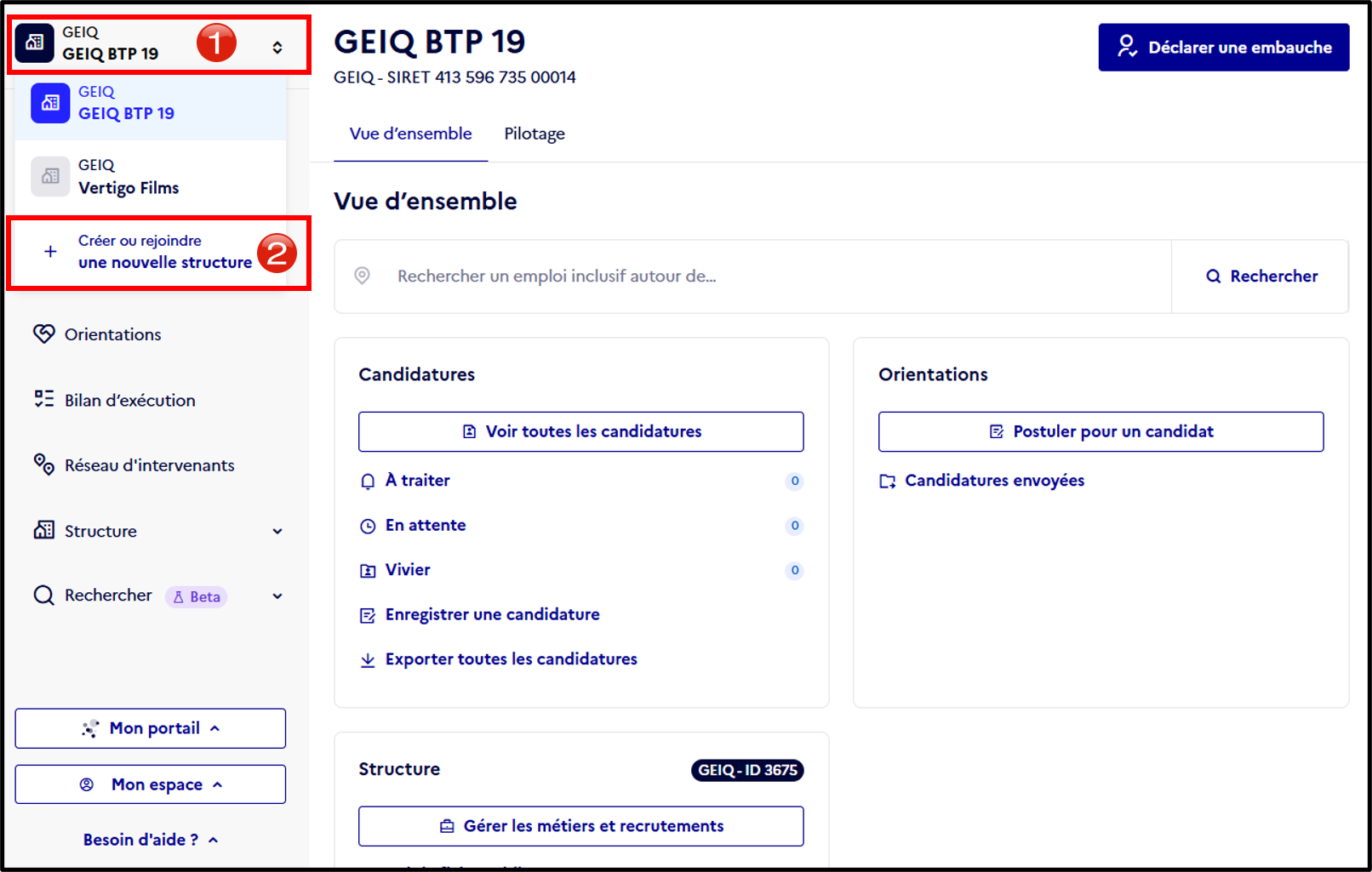Click the Bilan d'exécution checklist icon
The height and width of the screenshot is (872, 1372).
click(x=44, y=399)
